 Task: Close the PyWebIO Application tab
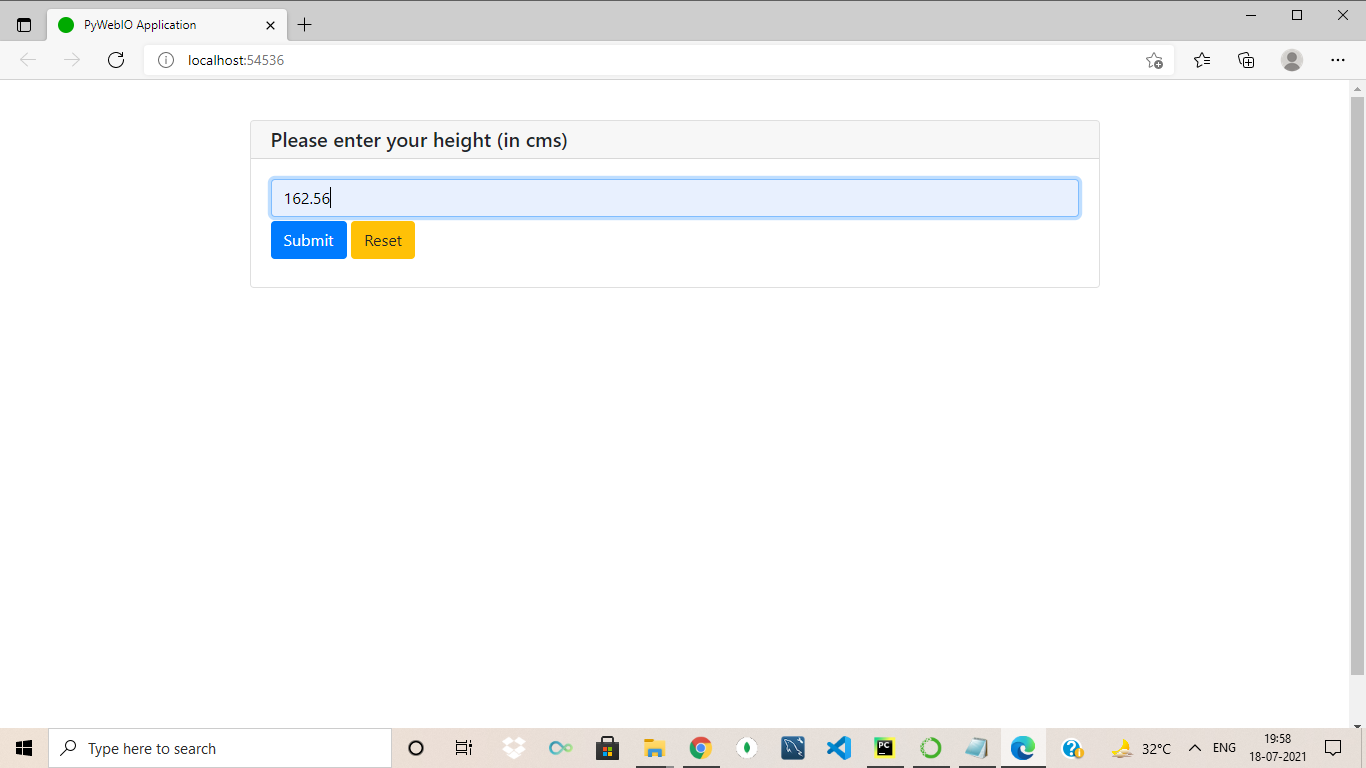[270, 25]
